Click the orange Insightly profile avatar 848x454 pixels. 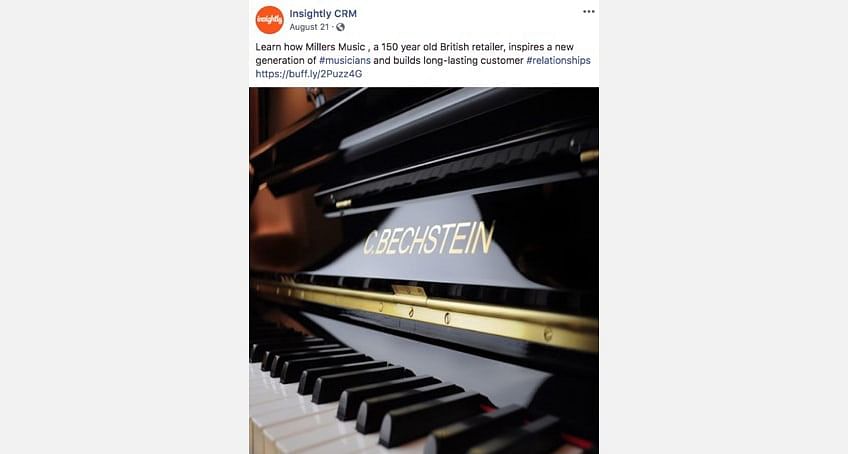click(x=269, y=19)
